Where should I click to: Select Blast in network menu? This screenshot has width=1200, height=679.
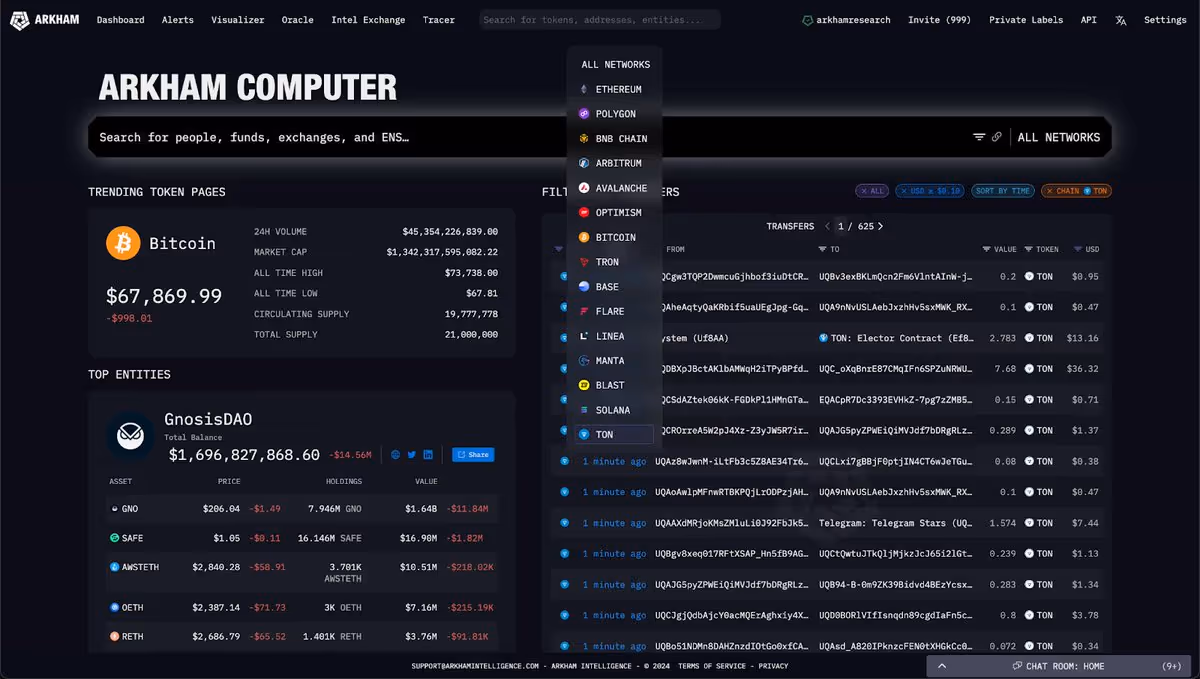point(615,385)
